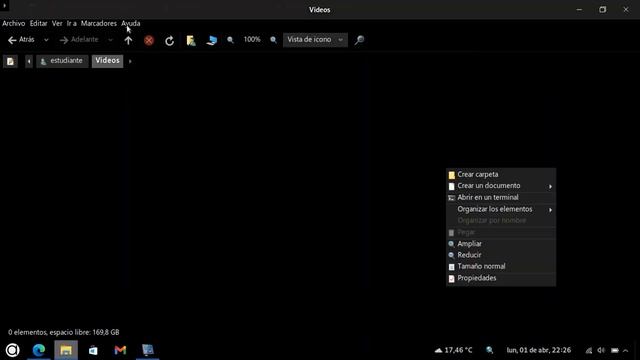The width and height of the screenshot is (640, 360).
Task: Zoom out using the toolbar magnifier
Action: click(230, 40)
